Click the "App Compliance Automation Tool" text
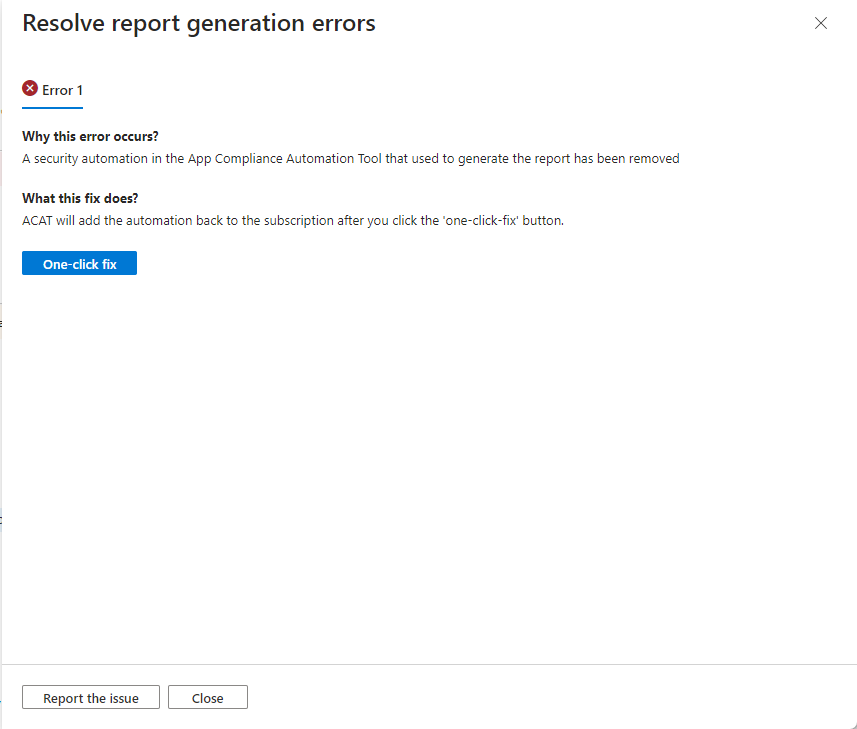This screenshot has height=729, width=857. click(272, 158)
